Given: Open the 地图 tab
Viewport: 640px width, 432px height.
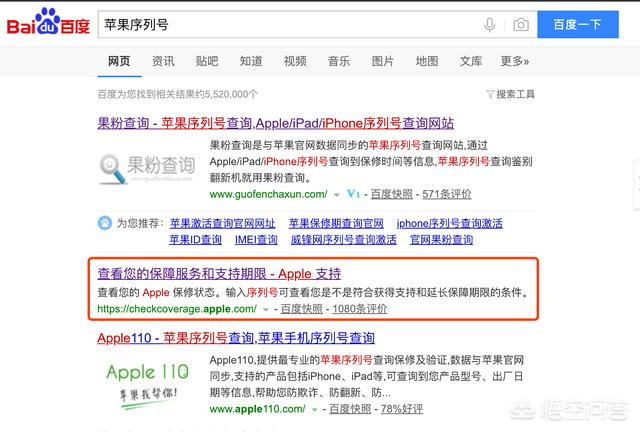Looking at the screenshot, I should point(427,61).
